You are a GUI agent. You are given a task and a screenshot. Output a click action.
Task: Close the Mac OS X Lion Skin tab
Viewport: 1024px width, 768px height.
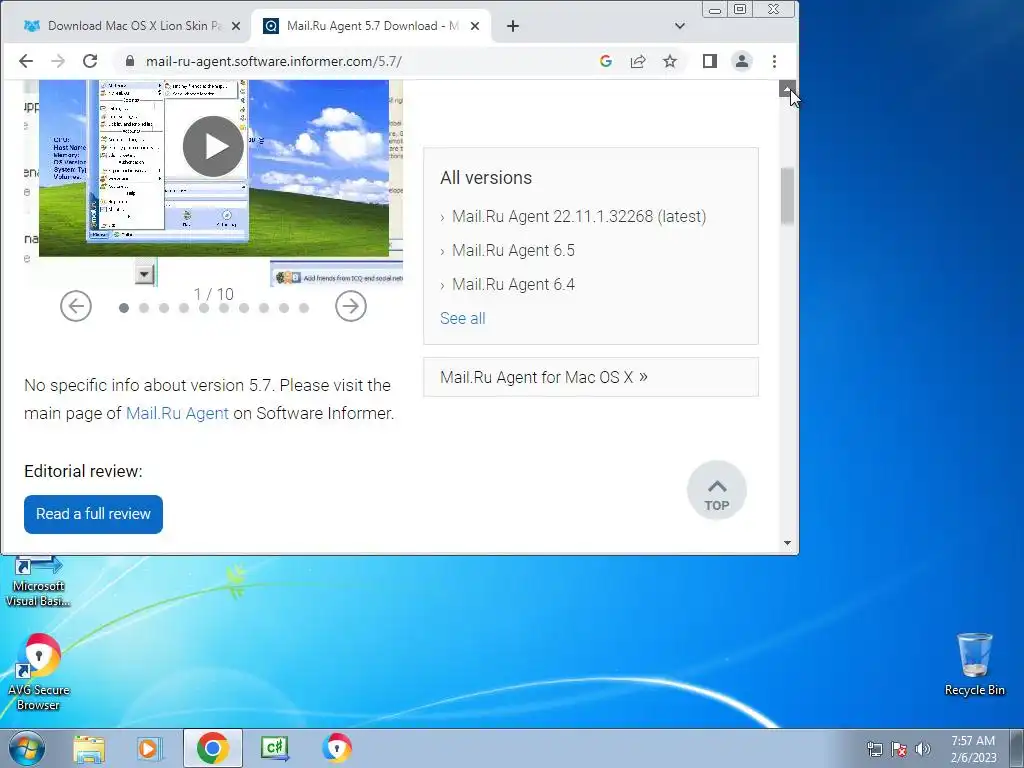pos(236,26)
